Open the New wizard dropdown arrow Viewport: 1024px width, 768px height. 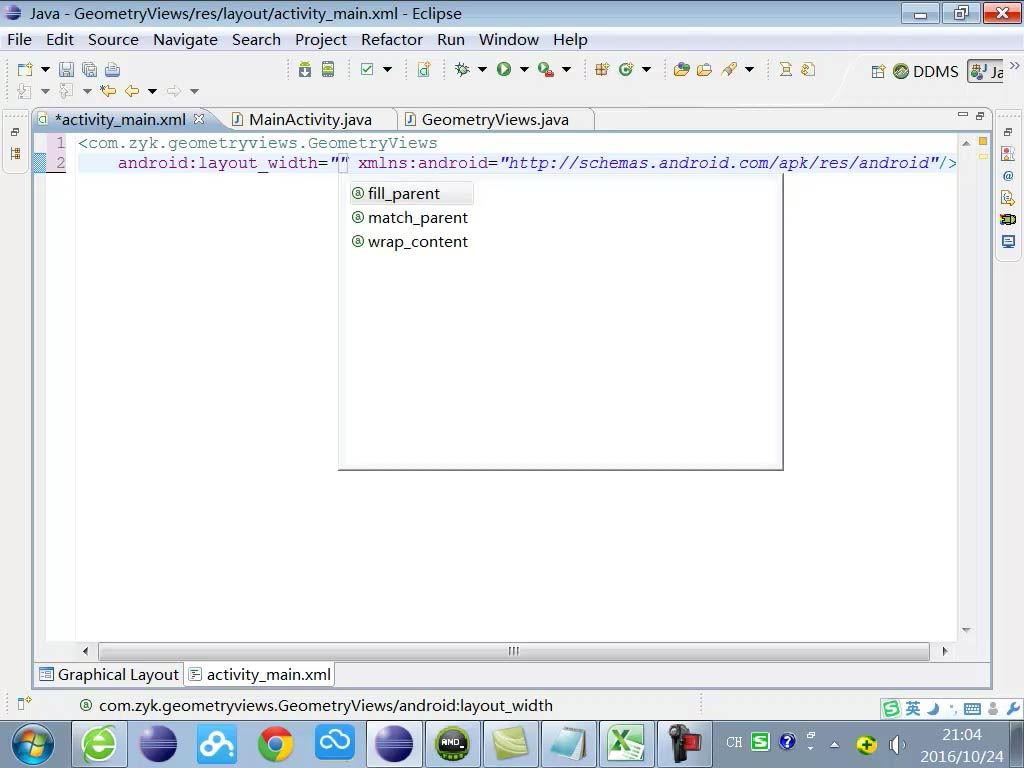[45, 69]
